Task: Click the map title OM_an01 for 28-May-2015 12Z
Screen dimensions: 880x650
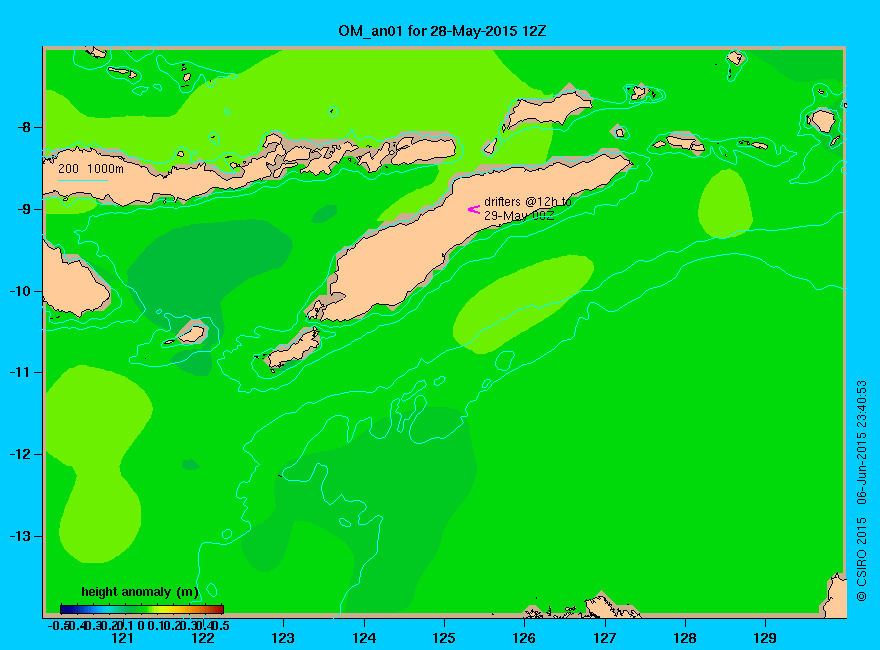Action: pos(442,31)
